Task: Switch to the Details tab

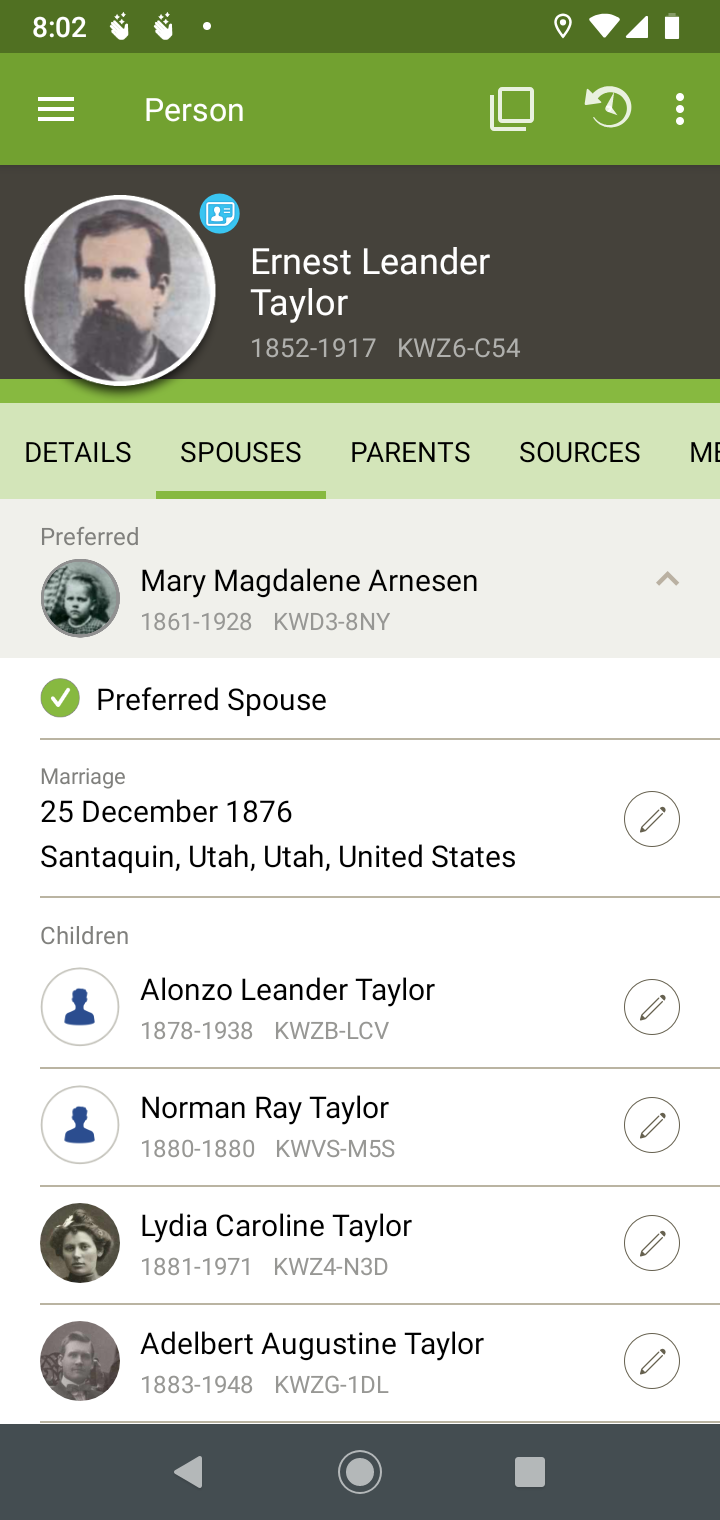Action: [78, 452]
